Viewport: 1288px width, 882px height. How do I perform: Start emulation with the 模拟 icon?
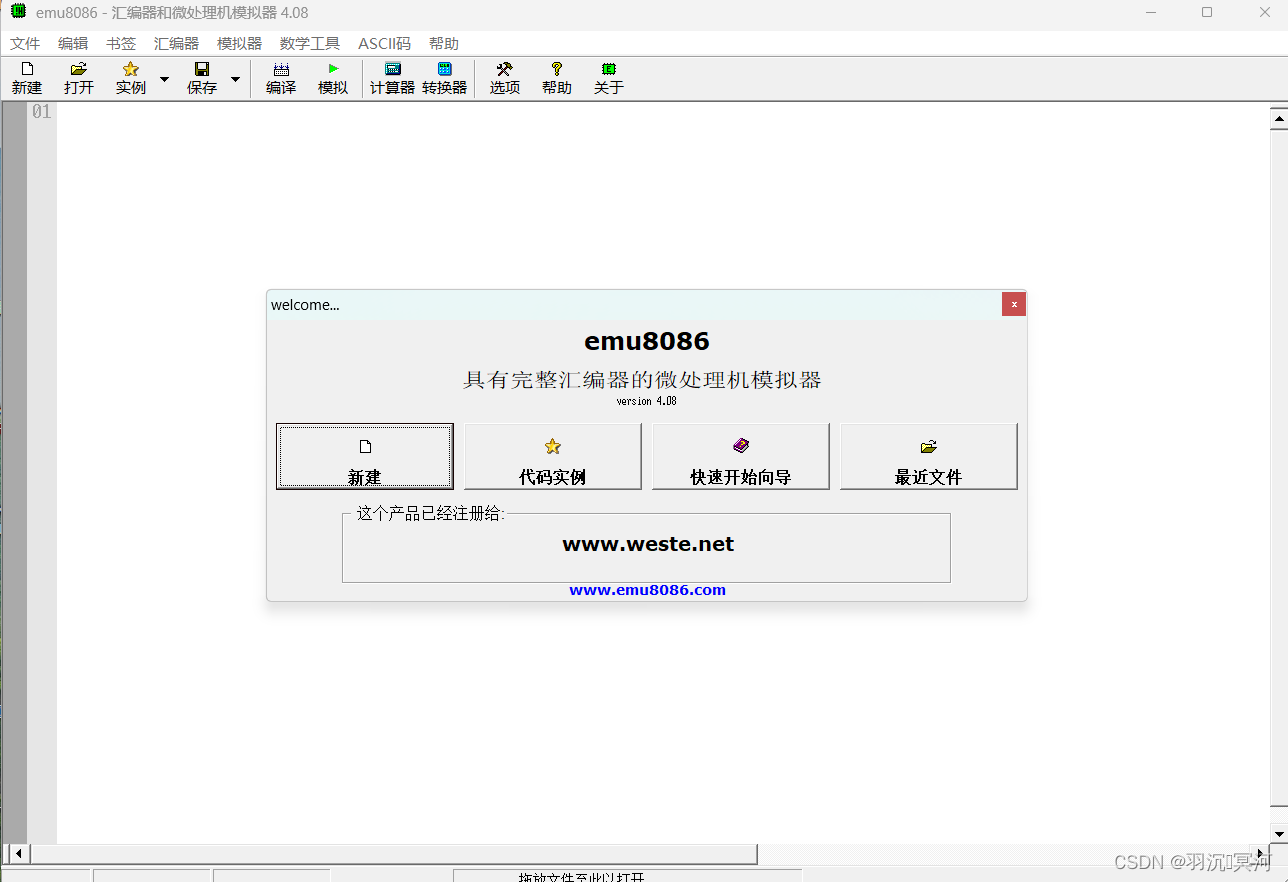tap(333, 77)
